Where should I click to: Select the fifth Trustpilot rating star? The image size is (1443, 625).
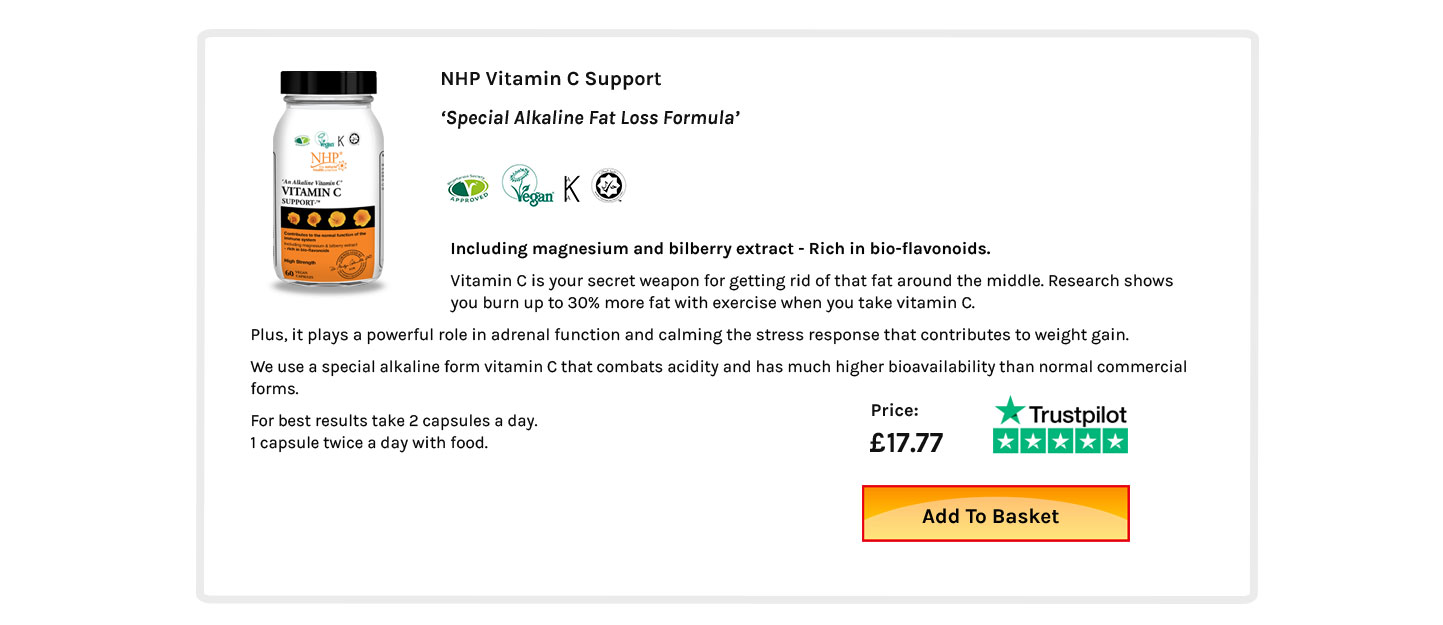click(1115, 441)
